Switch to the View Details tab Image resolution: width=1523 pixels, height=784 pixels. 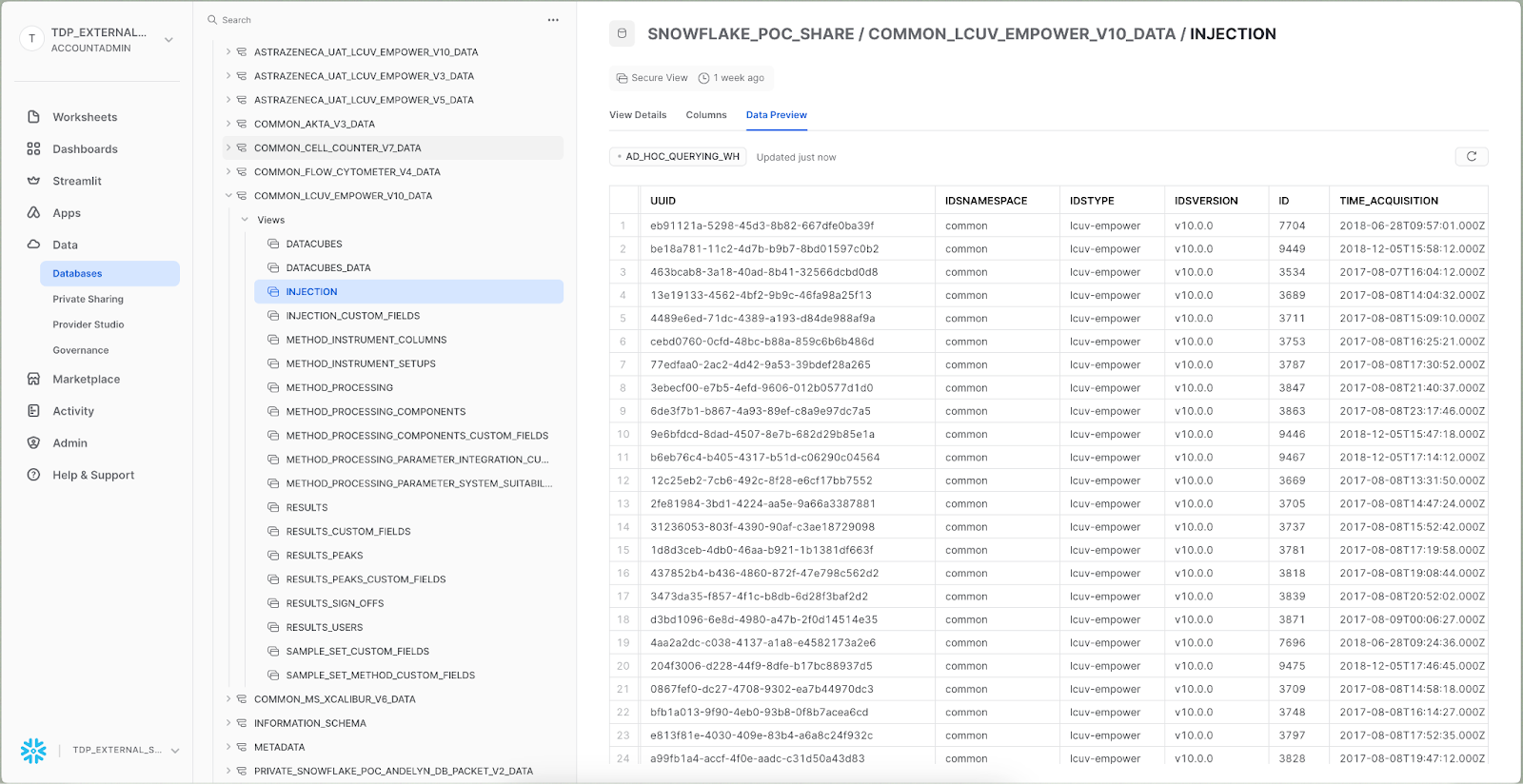click(638, 115)
